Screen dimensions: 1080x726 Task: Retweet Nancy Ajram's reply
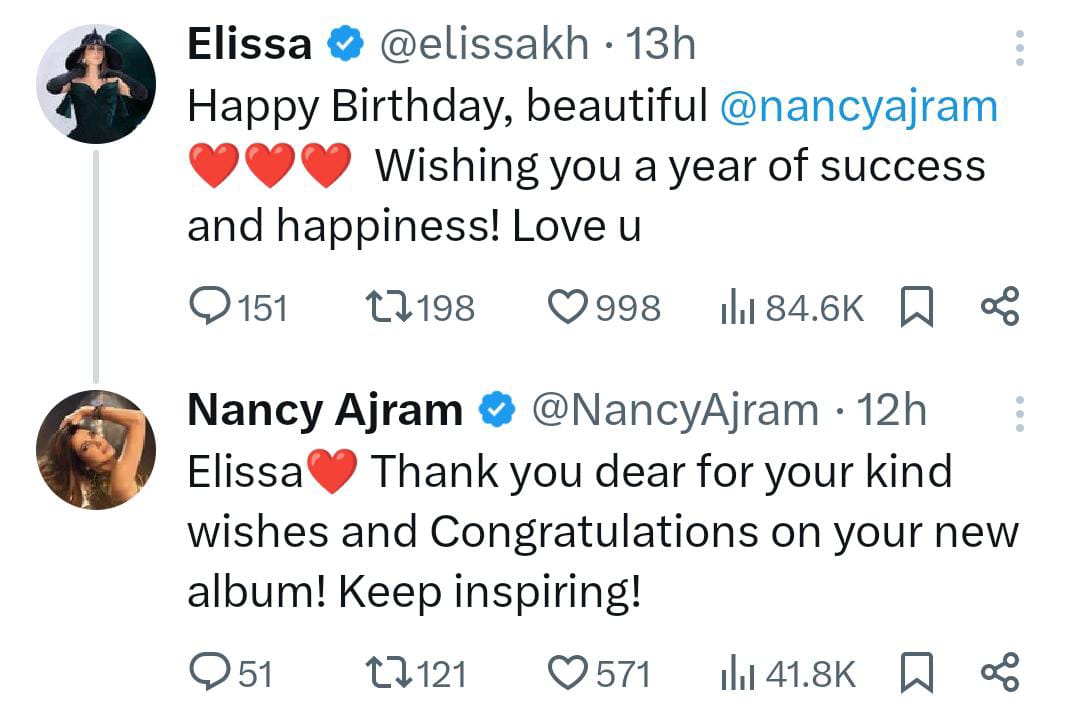(385, 672)
